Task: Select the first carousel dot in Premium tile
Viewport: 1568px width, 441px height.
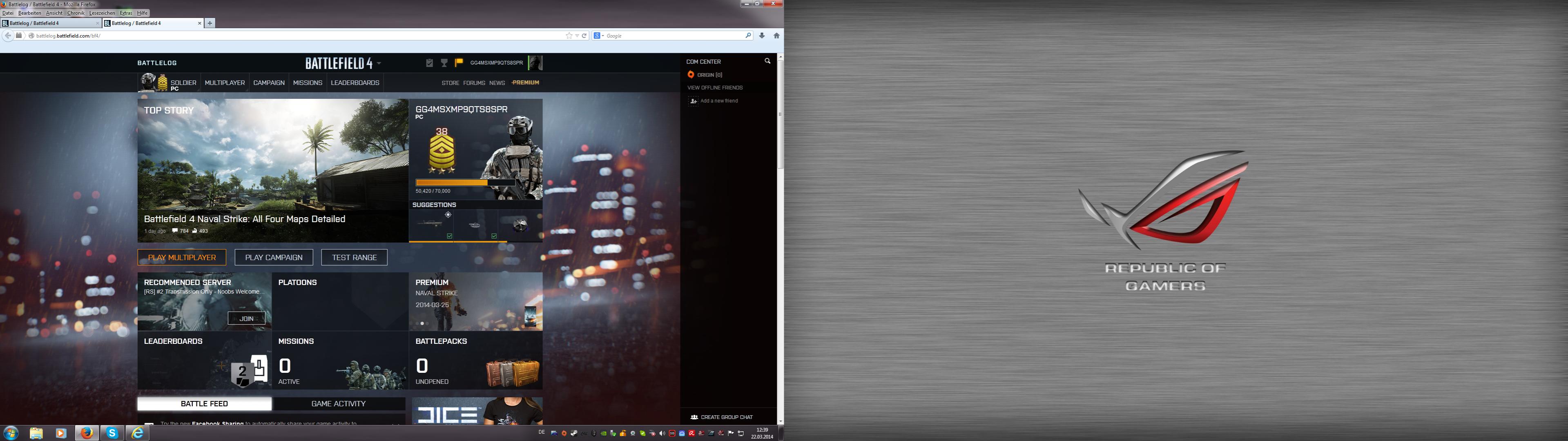Action: (x=417, y=323)
